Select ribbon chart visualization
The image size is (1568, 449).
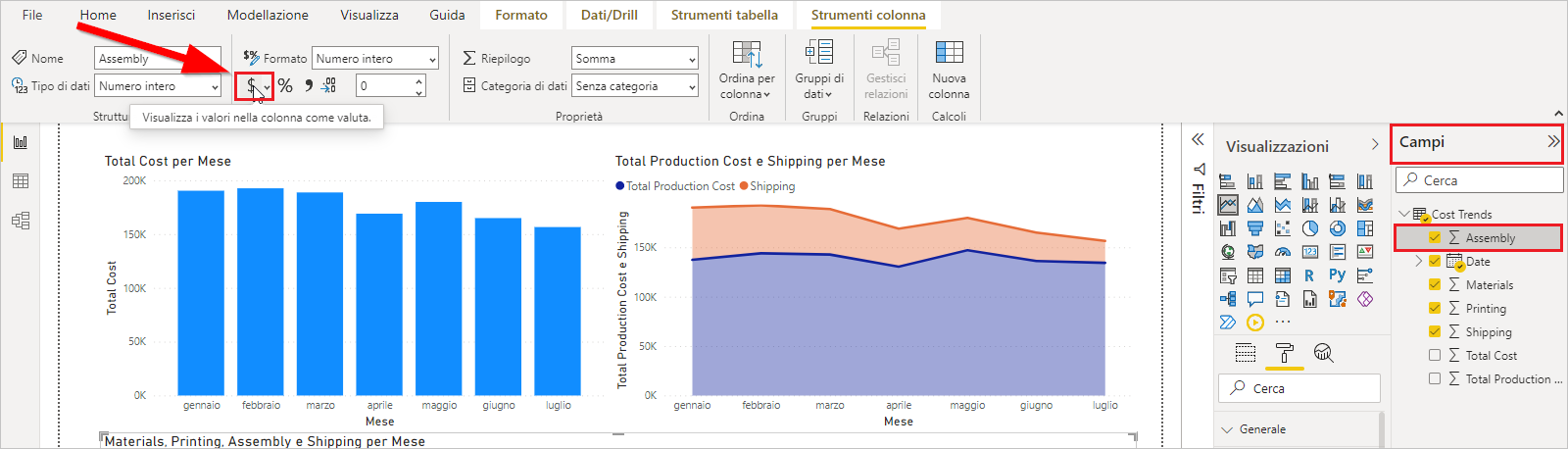(x=1364, y=205)
